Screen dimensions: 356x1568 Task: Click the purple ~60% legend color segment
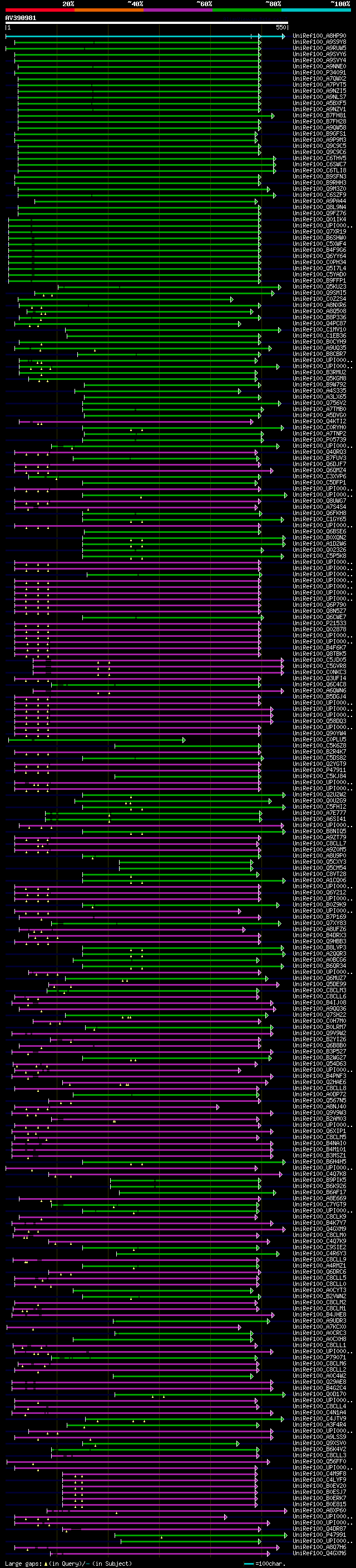[x=177, y=11]
